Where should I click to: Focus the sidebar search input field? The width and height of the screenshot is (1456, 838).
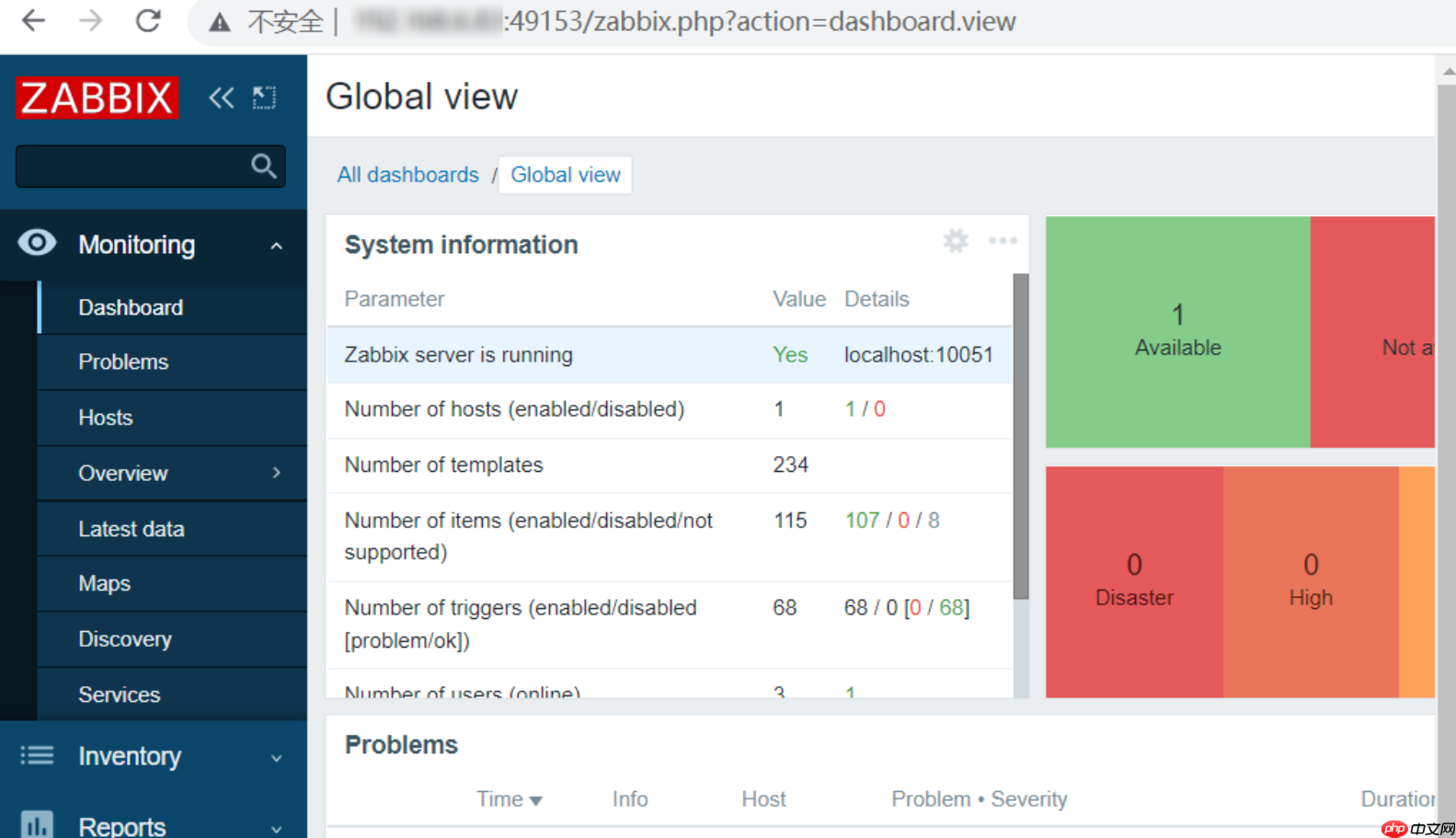[131, 166]
